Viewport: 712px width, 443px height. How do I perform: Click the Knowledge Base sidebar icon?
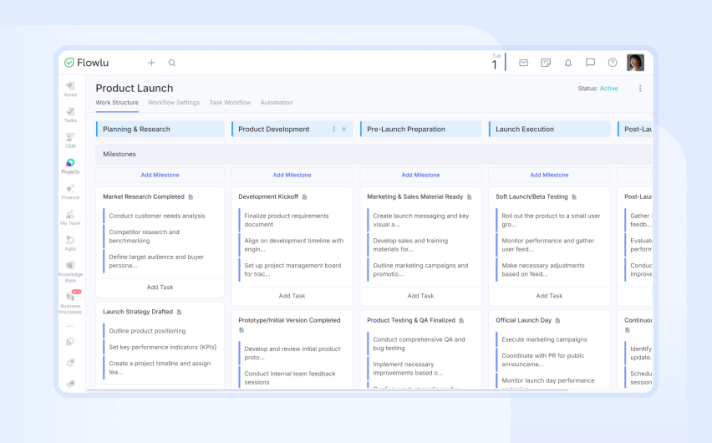(70, 268)
